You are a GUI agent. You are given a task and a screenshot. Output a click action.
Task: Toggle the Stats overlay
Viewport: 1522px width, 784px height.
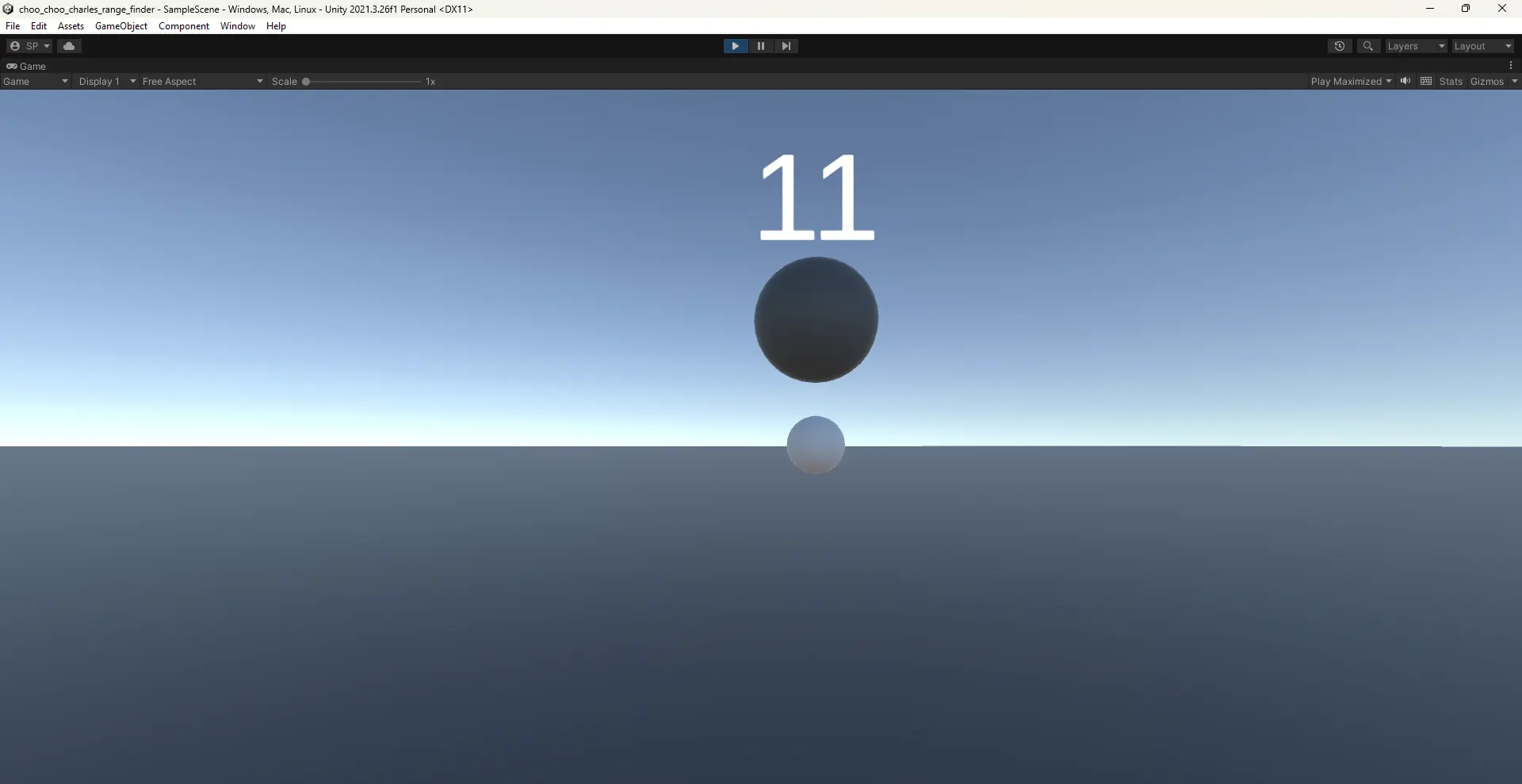tap(1451, 82)
